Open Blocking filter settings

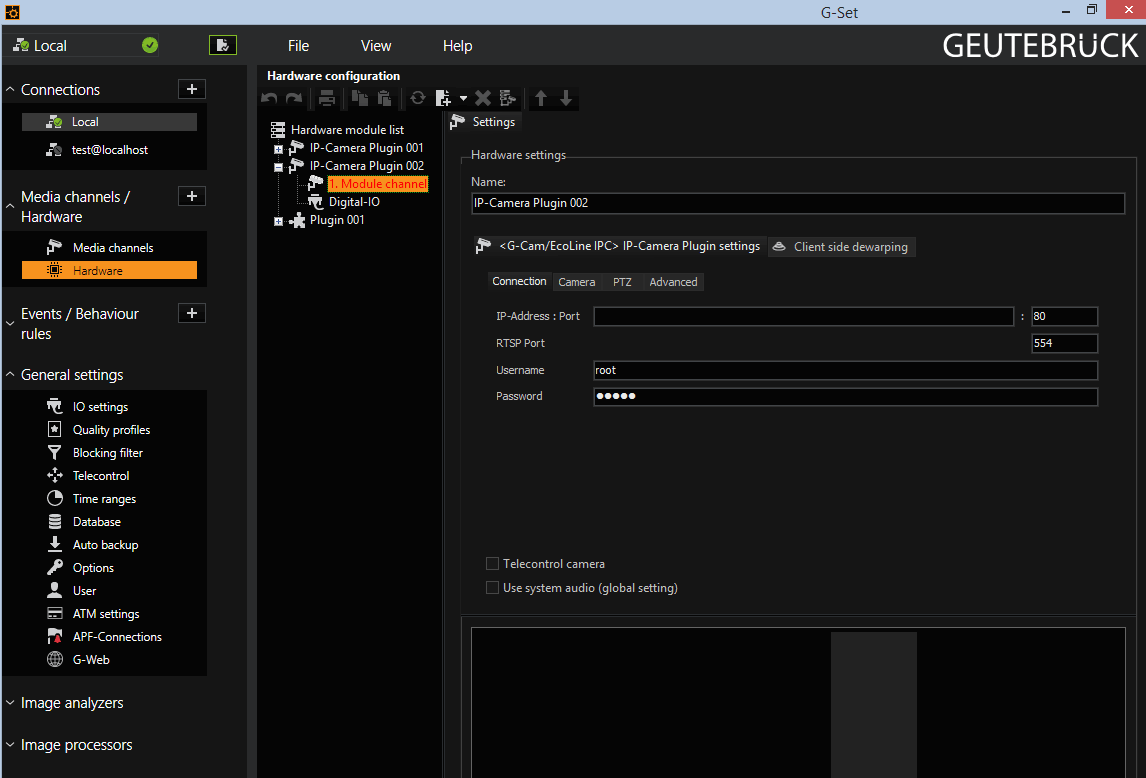point(107,453)
